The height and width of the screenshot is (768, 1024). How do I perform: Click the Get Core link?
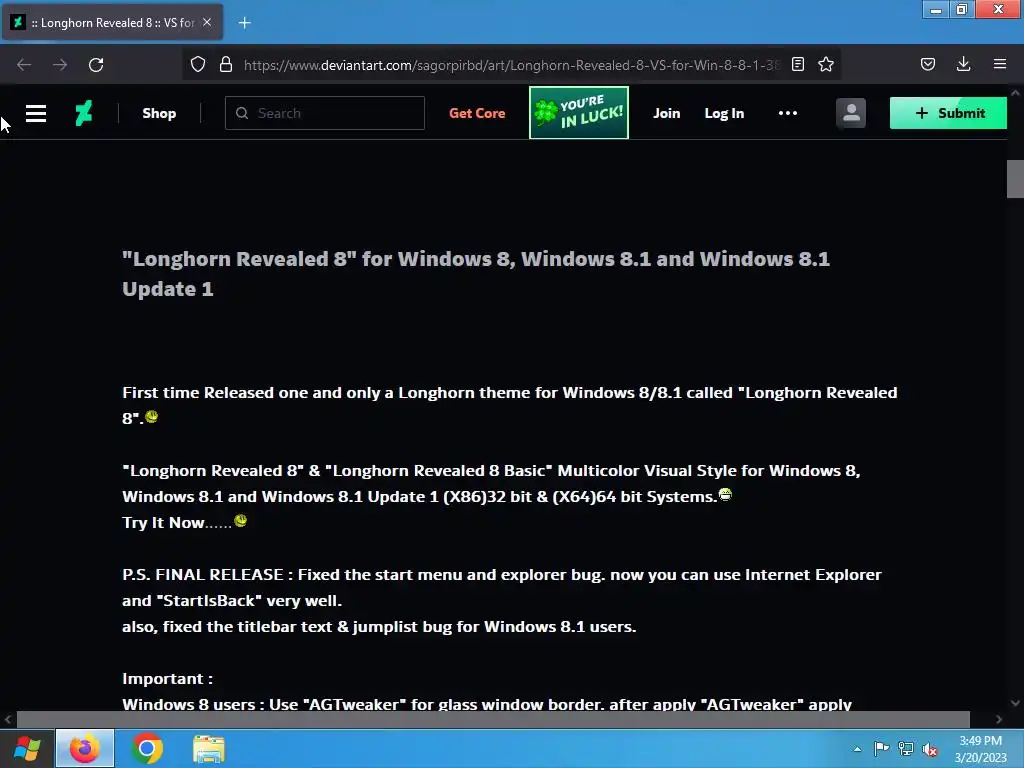477,113
